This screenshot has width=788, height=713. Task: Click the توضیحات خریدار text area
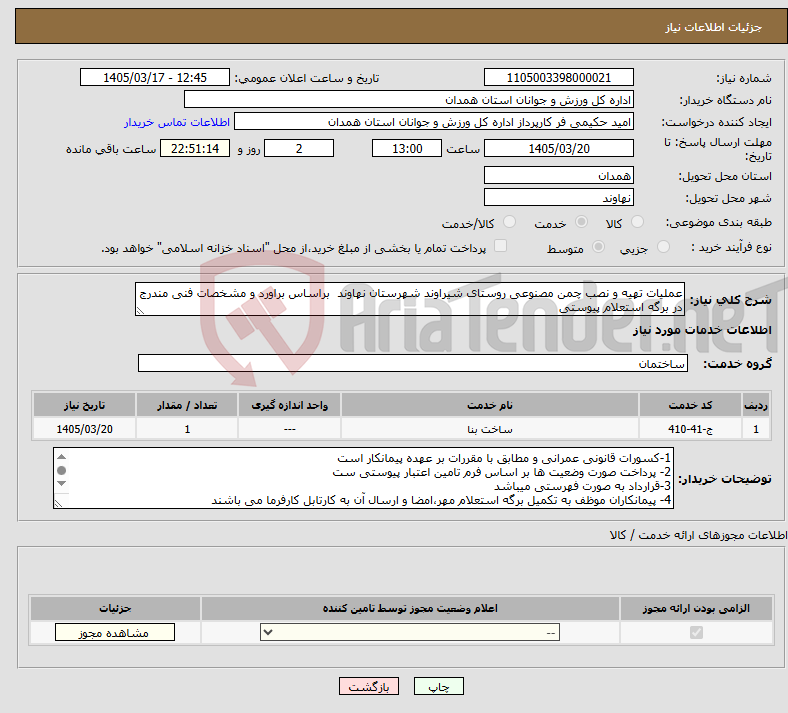click(363, 478)
